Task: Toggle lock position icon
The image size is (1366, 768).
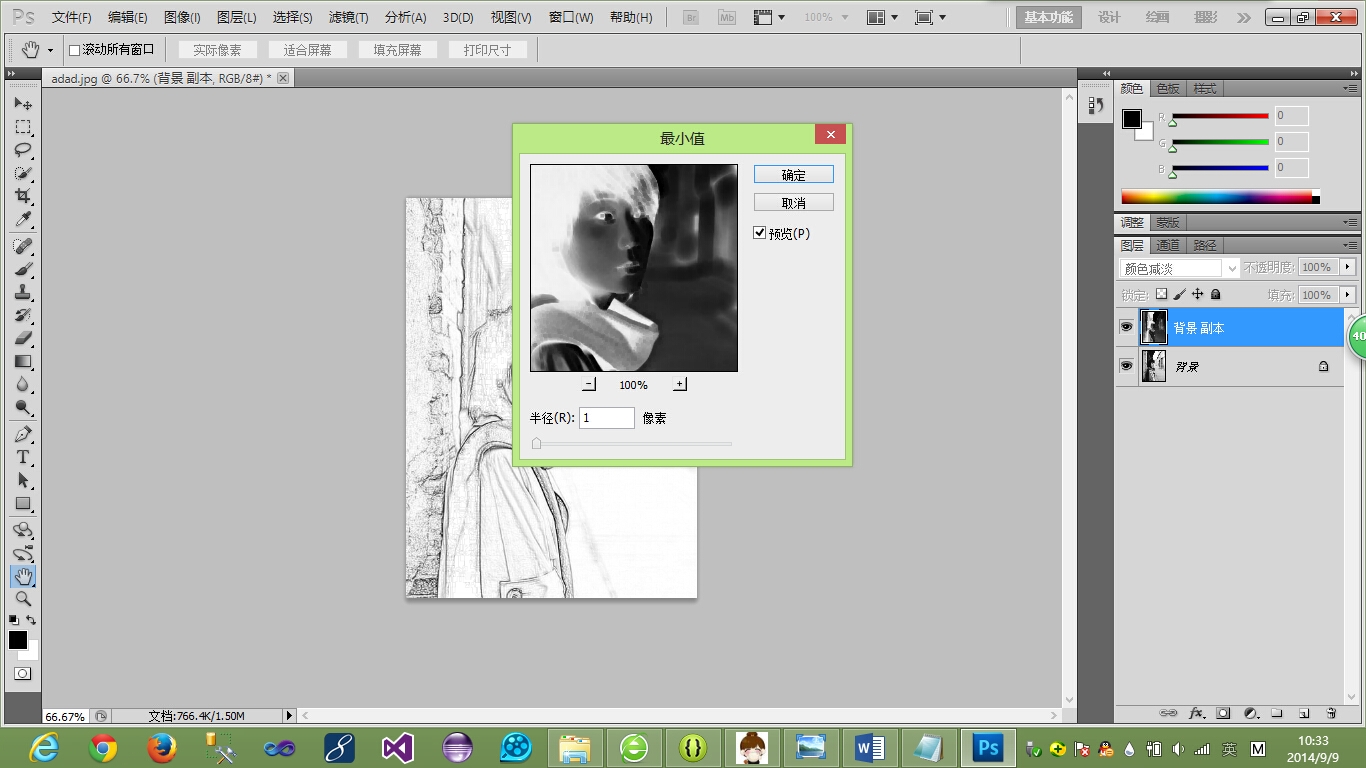Action: [x=1197, y=295]
